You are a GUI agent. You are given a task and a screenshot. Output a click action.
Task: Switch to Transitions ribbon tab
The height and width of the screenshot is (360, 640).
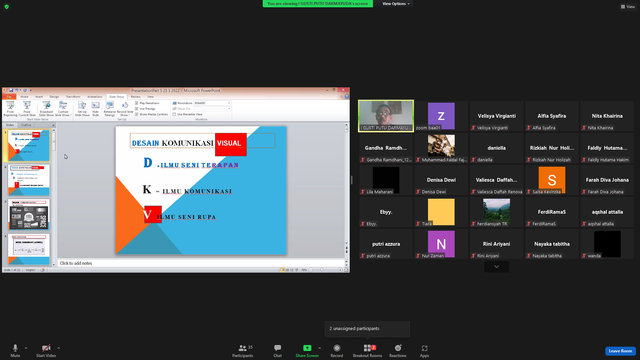[x=73, y=97]
